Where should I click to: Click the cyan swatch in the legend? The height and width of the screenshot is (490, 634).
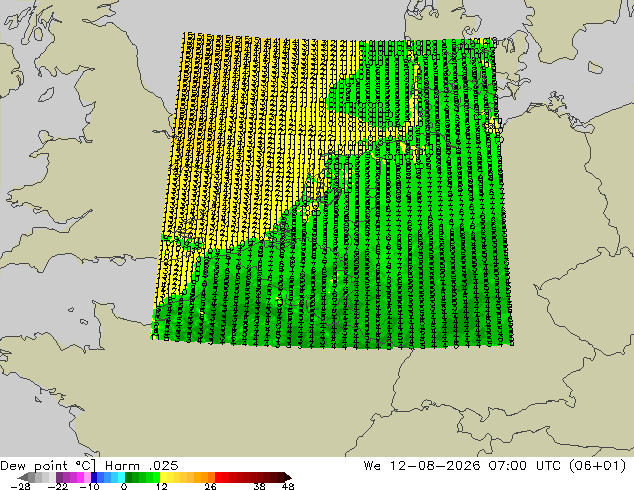click(121, 477)
